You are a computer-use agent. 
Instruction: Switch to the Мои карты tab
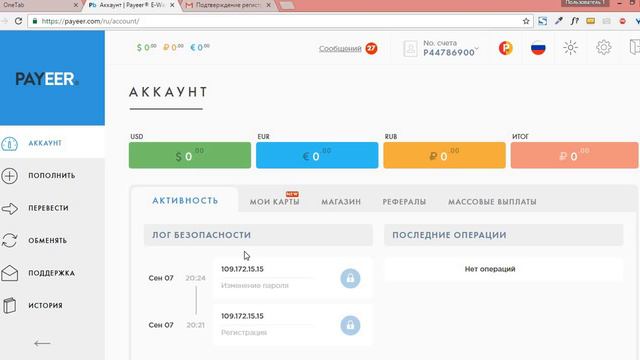(274, 202)
